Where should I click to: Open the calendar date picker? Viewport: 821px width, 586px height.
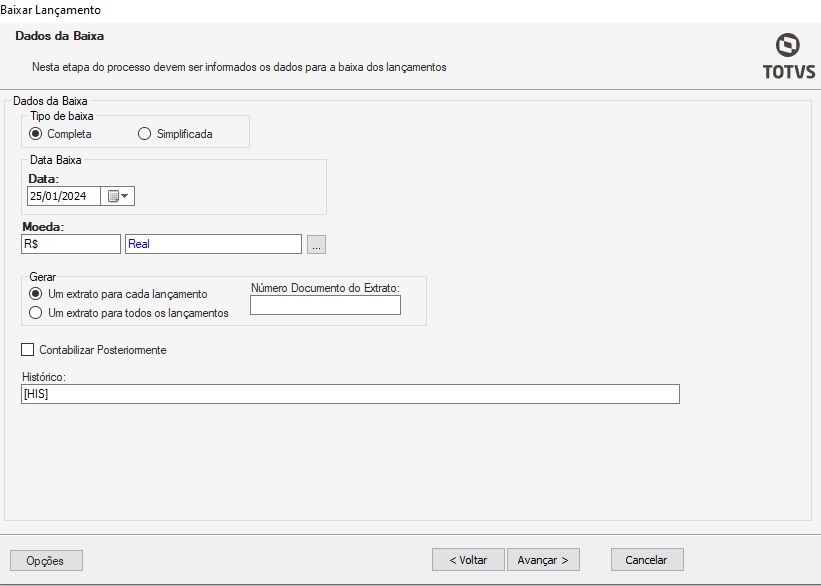click(118, 196)
